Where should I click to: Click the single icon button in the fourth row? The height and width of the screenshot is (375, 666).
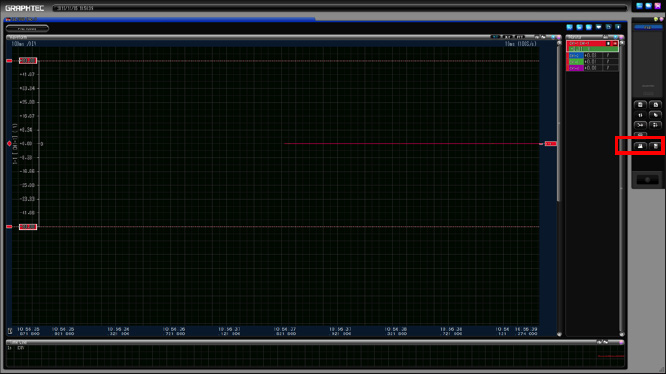(641, 134)
